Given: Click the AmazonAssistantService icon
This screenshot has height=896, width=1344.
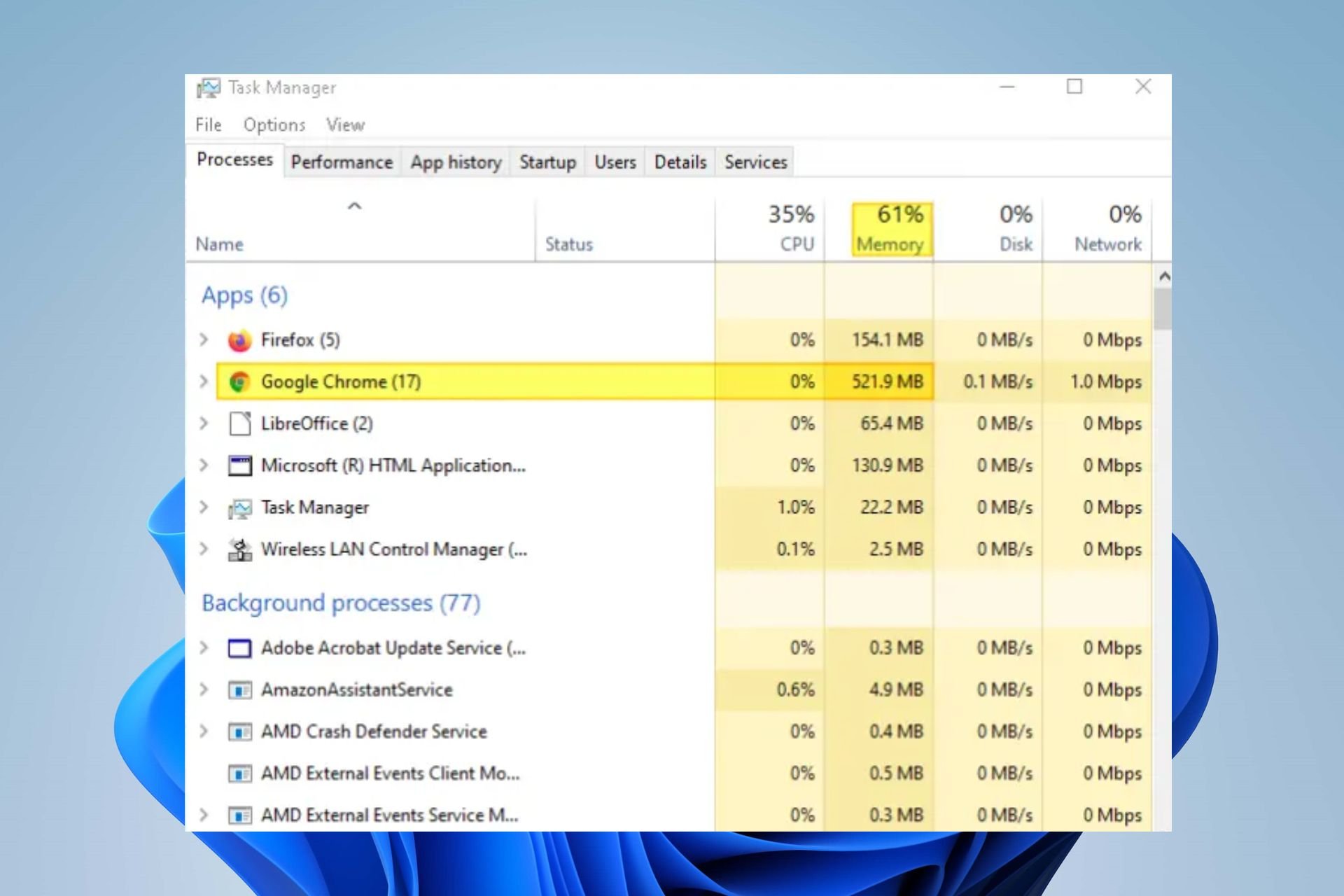Looking at the screenshot, I should click(239, 690).
